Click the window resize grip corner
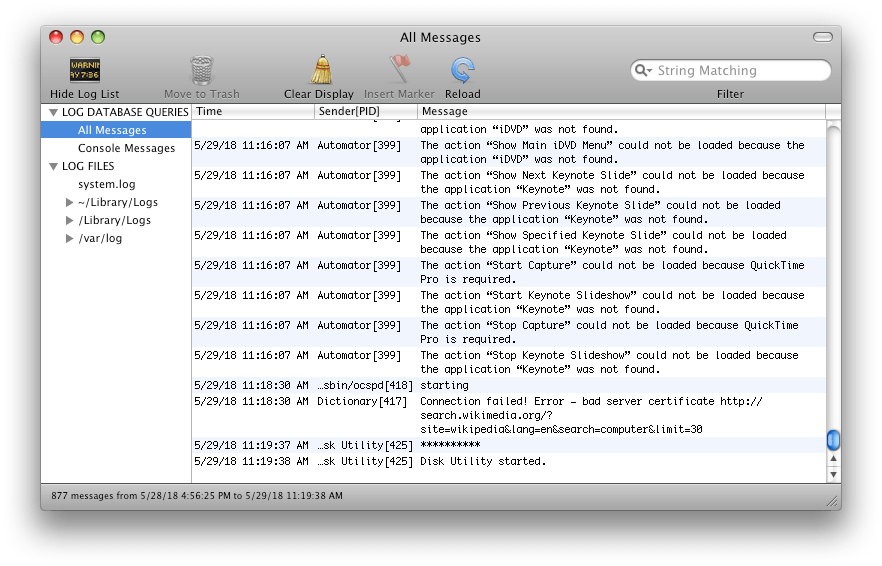 coord(832,501)
